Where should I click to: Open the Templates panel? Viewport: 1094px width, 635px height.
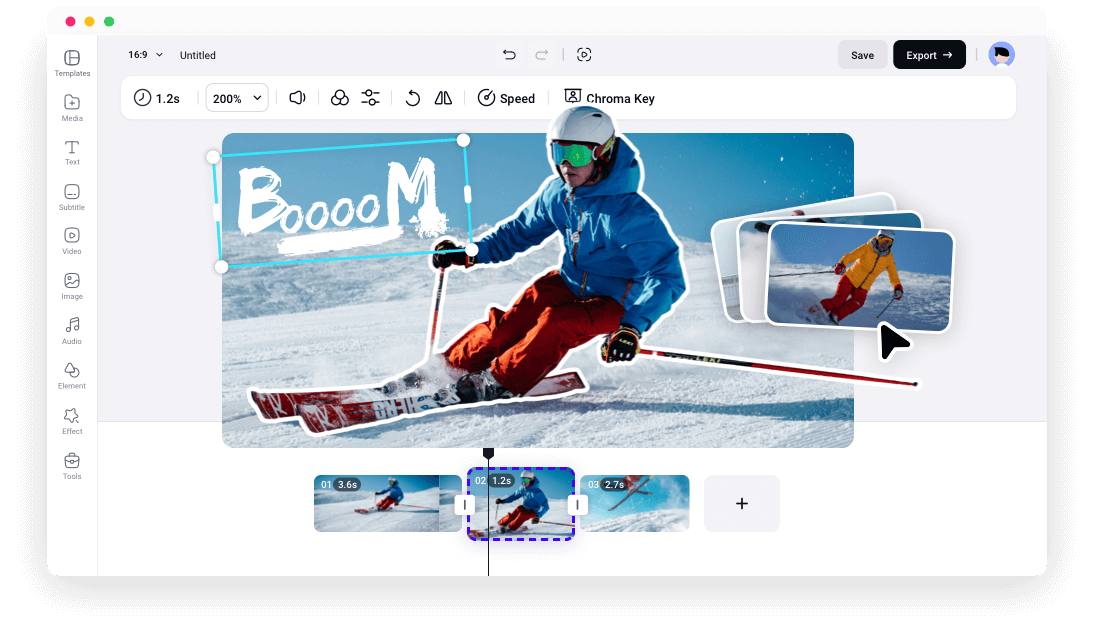[72, 63]
